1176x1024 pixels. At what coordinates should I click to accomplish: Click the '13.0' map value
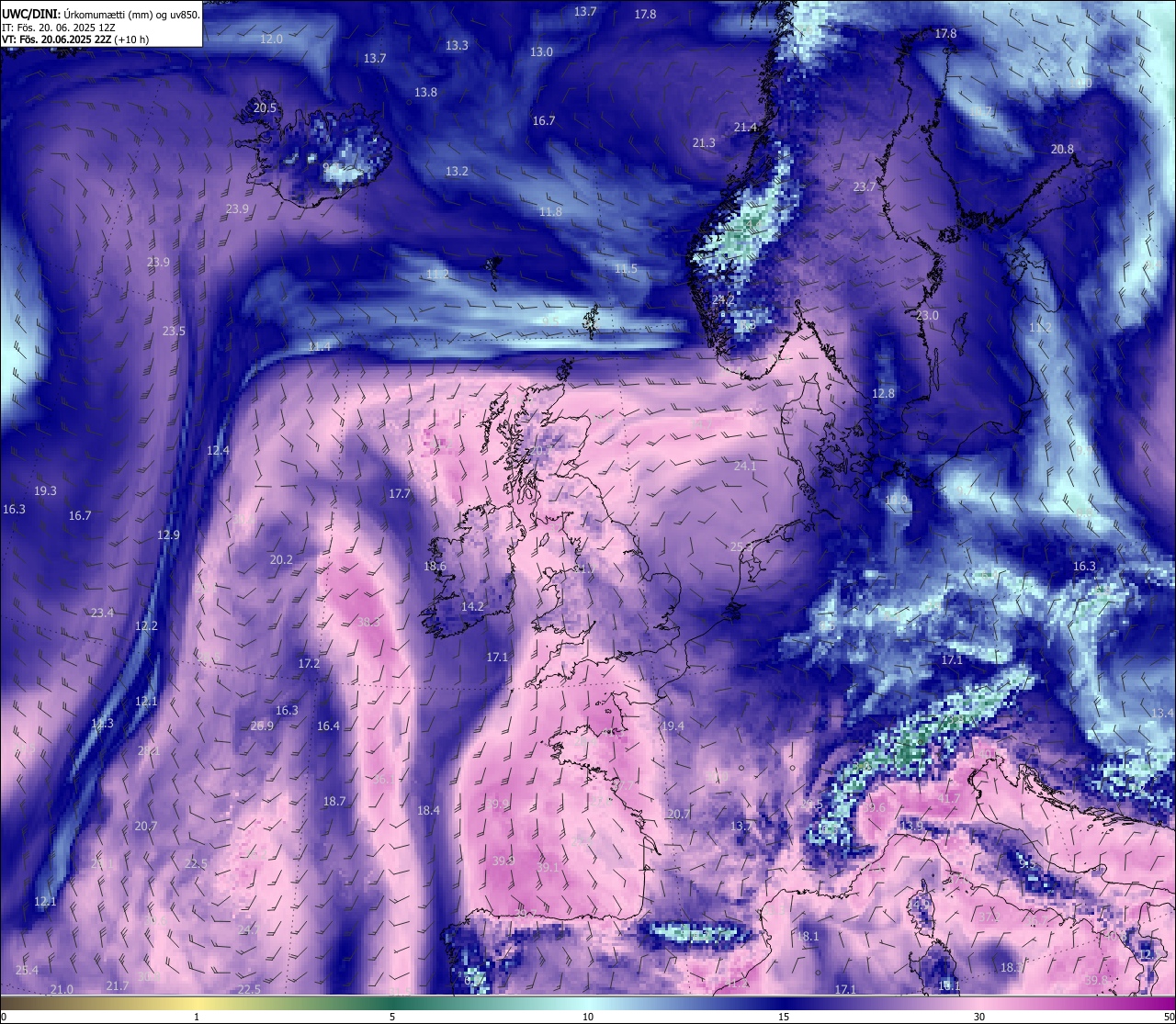tap(542, 51)
